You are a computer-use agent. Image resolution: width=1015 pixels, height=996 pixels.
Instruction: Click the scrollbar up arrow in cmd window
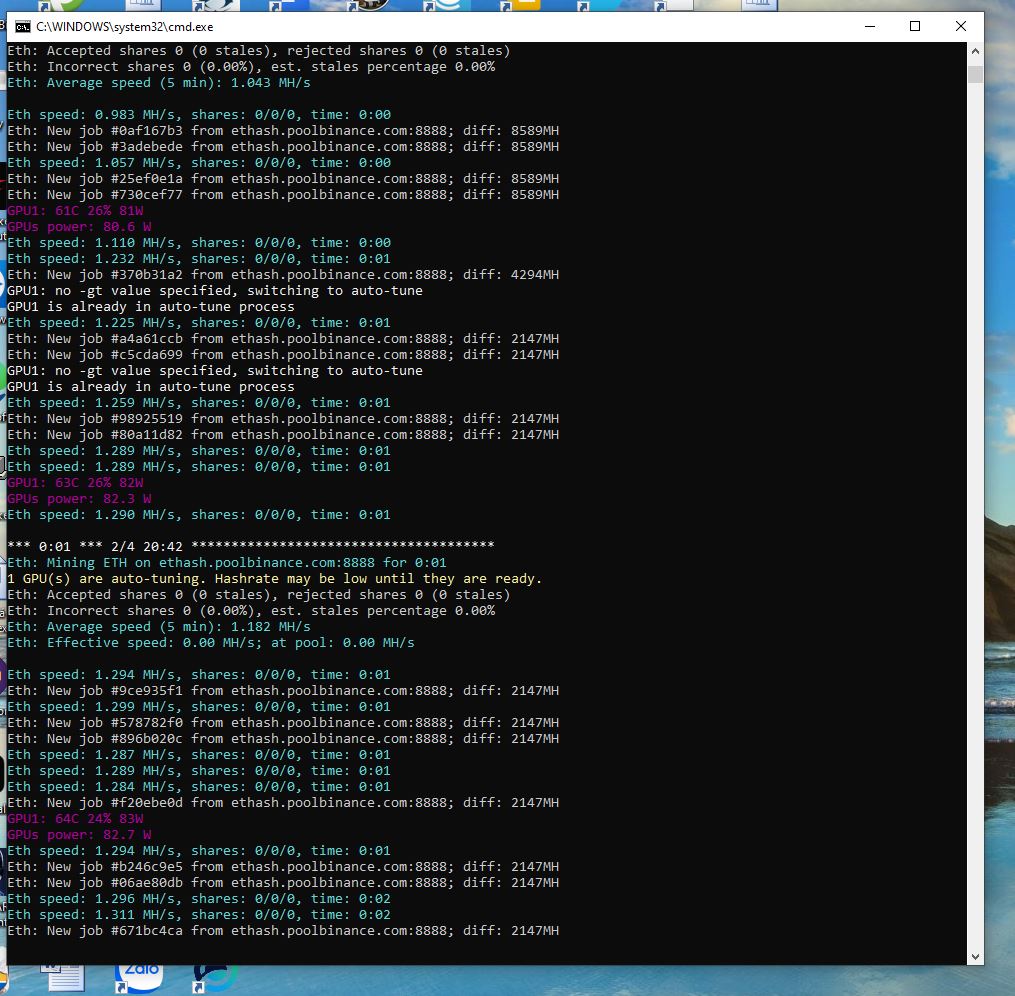pyautogui.click(x=975, y=50)
